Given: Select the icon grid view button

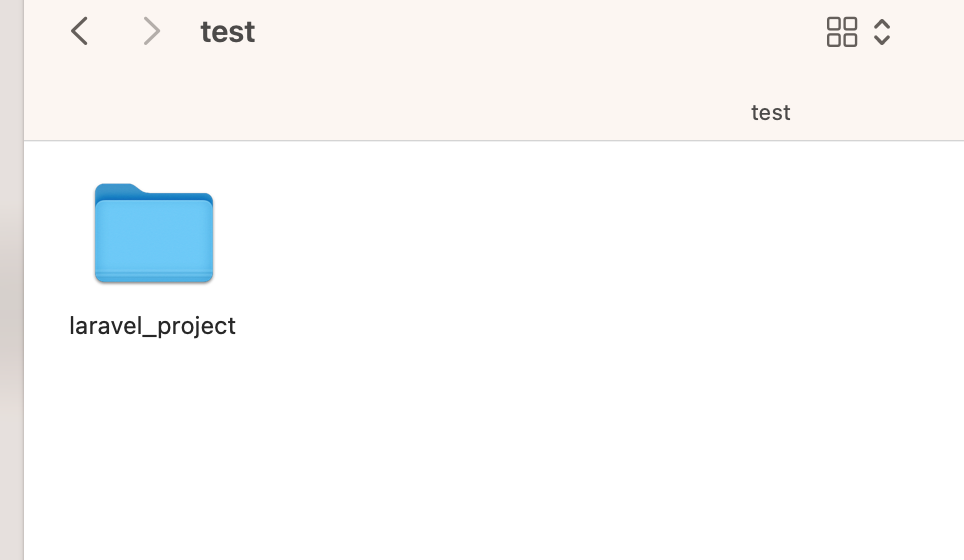Looking at the screenshot, I should coord(842,32).
